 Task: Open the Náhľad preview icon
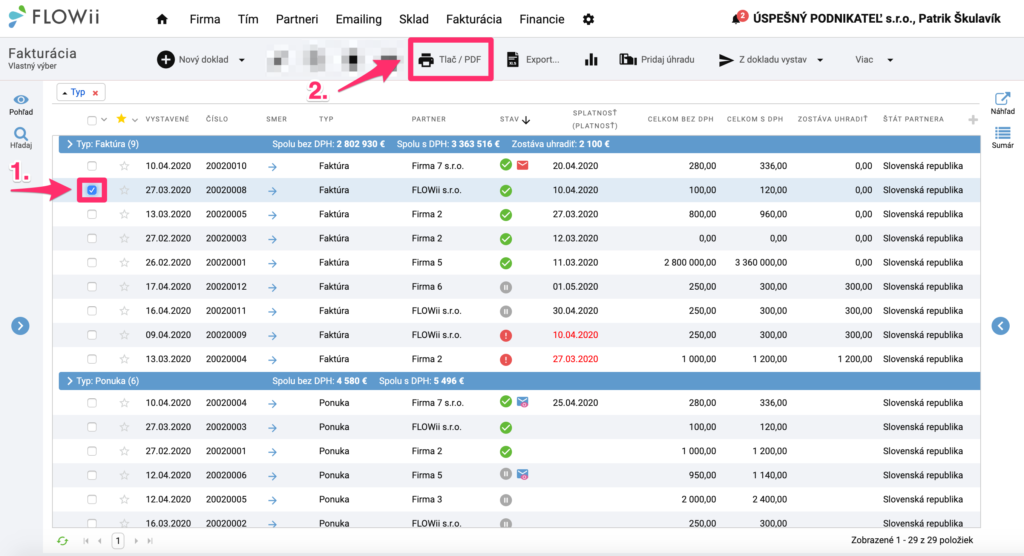point(1002,103)
